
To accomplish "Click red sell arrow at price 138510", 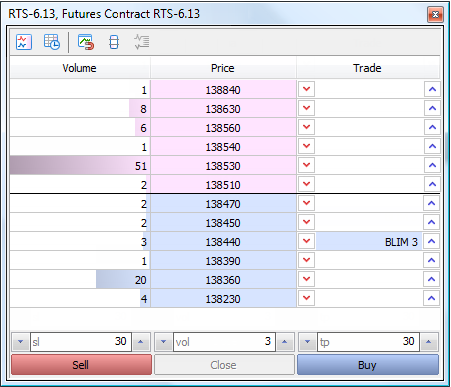I will (x=307, y=184).
